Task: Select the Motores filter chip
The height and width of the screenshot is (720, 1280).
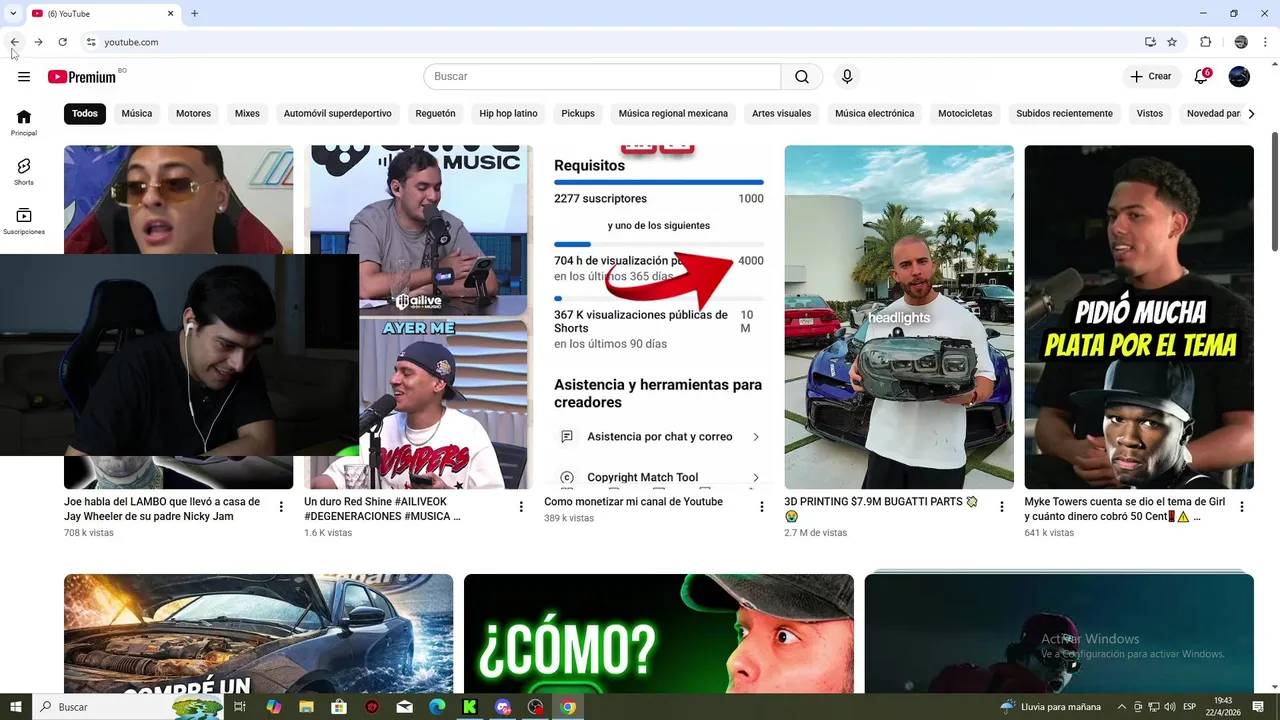Action: 193,114
